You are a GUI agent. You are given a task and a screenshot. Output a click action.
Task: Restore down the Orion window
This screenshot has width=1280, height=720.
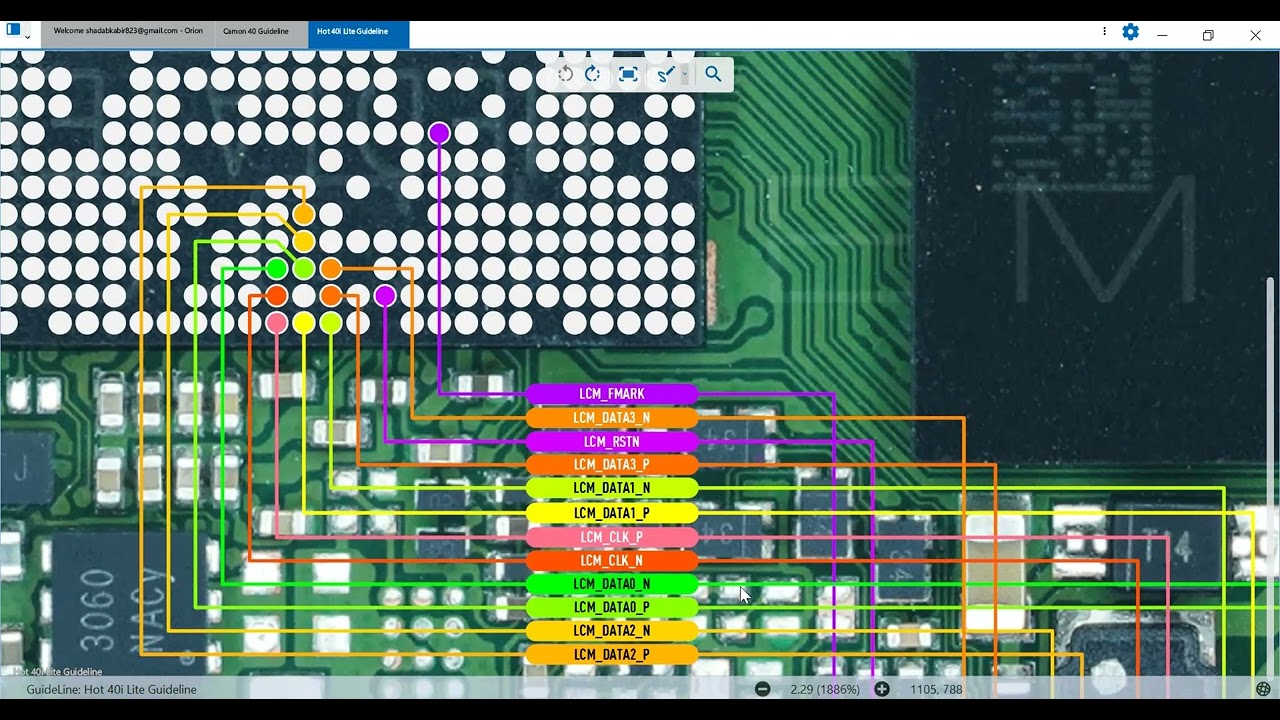click(x=1208, y=35)
